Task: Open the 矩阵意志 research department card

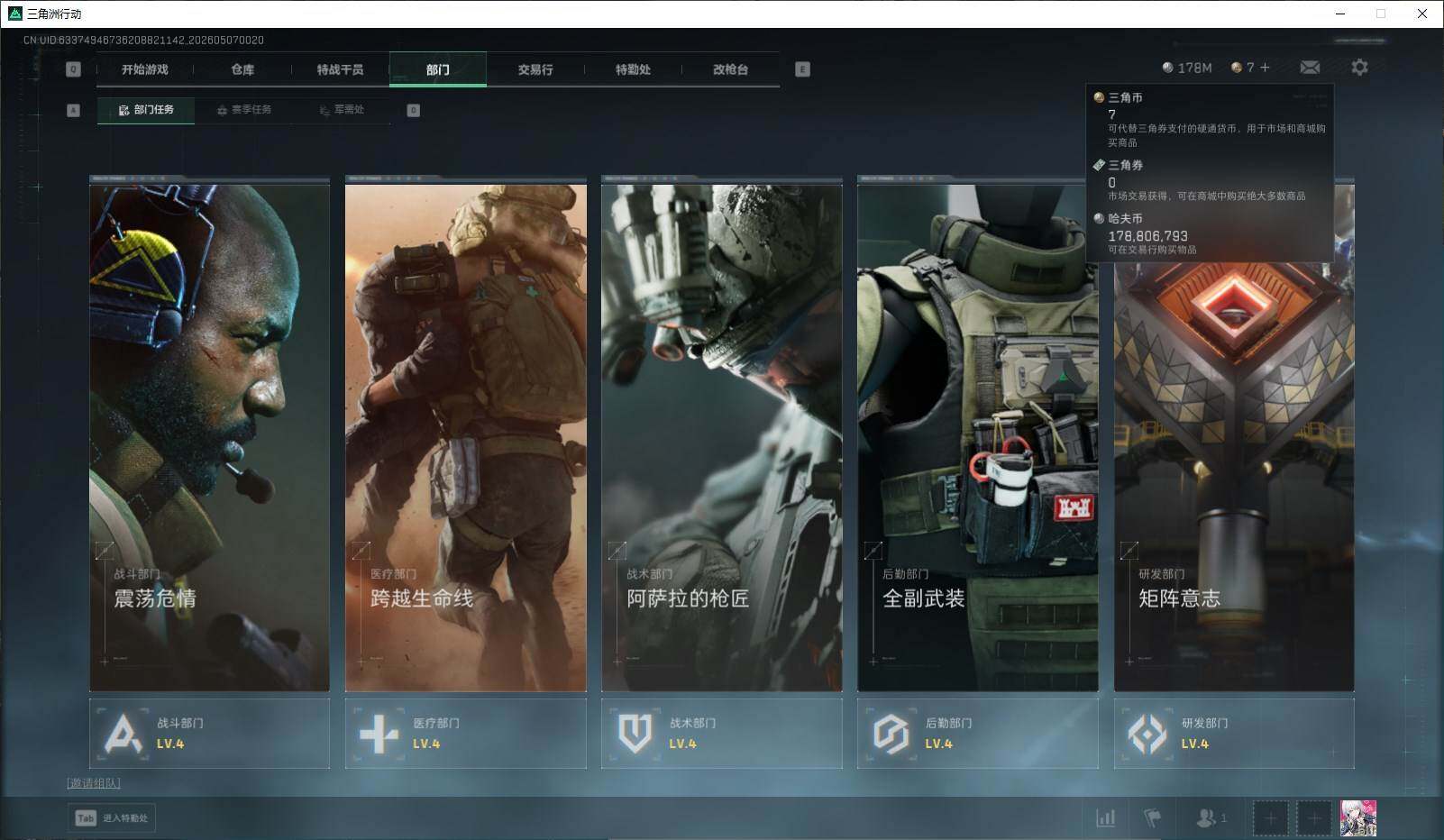Action: pos(1234,437)
